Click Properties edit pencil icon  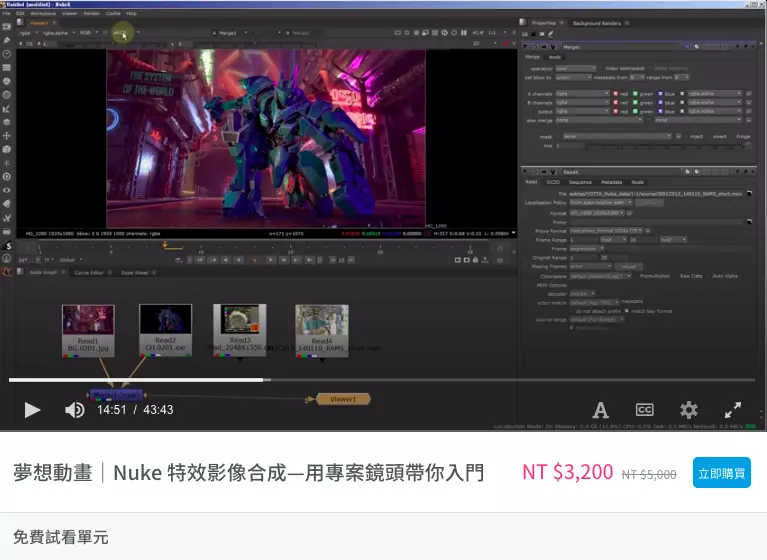point(551,34)
